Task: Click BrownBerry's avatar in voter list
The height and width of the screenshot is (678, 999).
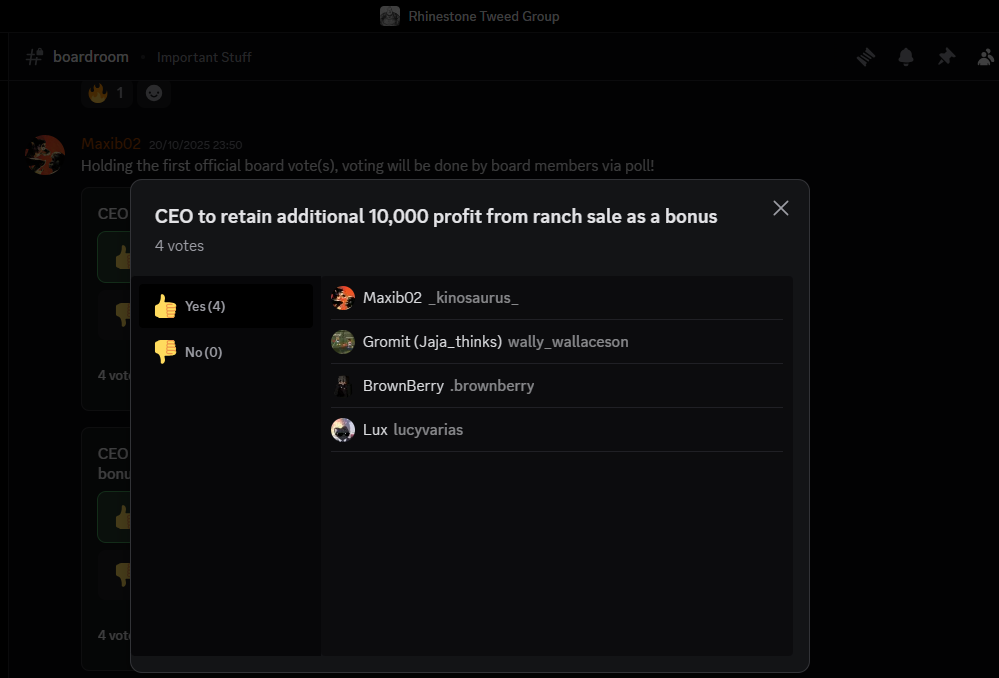Action: (x=343, y=386)
